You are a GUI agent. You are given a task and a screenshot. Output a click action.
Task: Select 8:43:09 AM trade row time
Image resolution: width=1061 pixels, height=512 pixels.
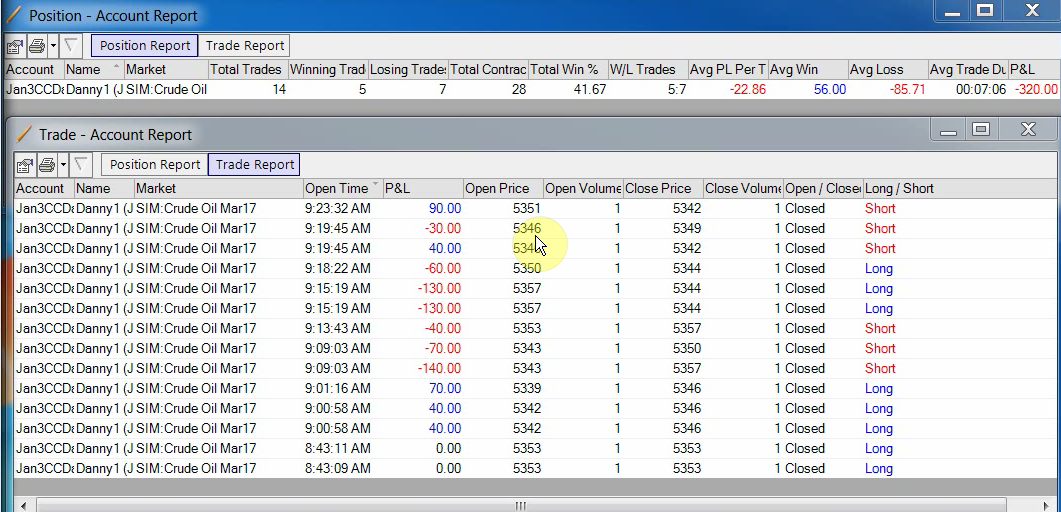[x=338, y=469]
